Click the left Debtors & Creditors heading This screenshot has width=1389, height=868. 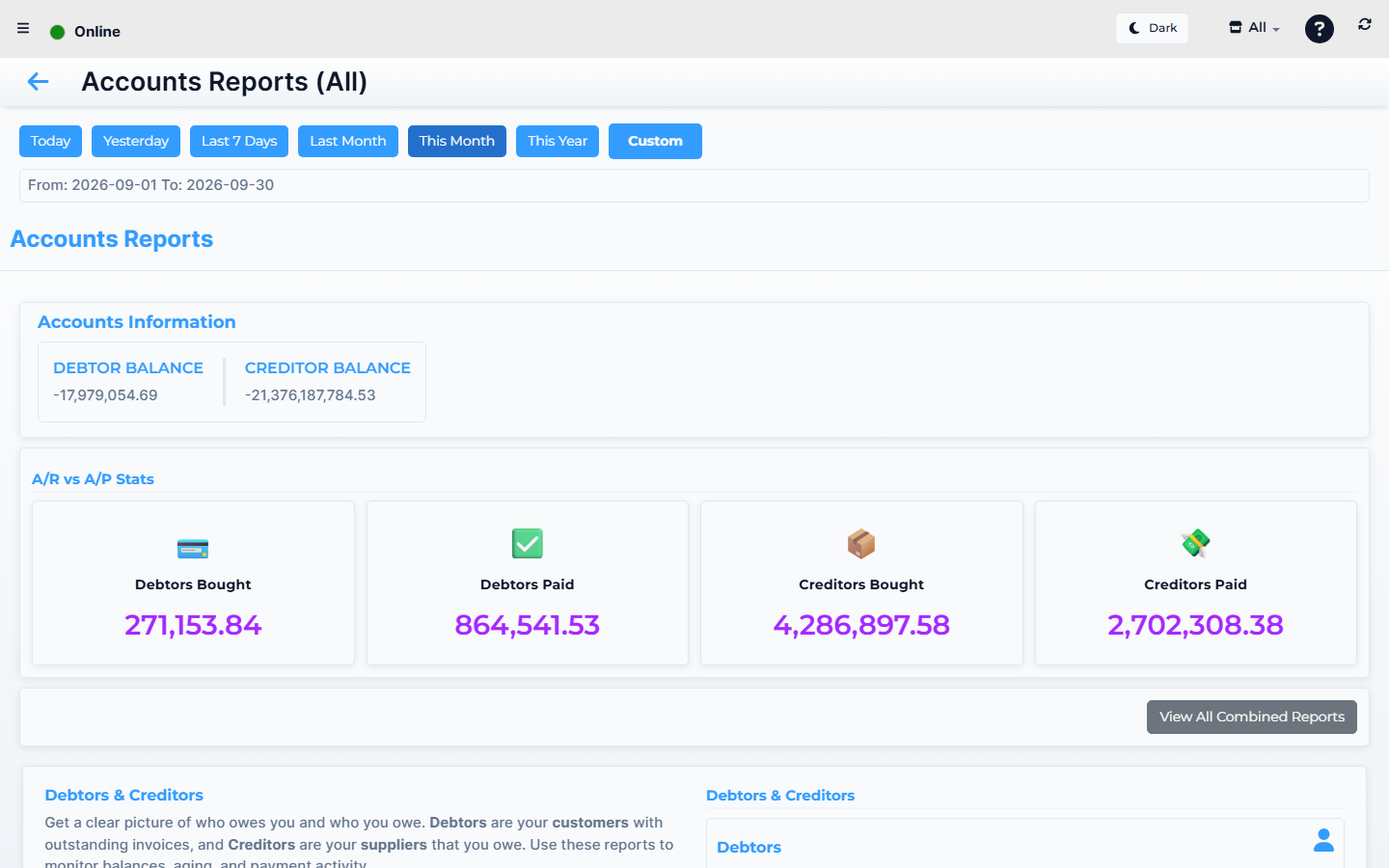[x=124, y=796]
